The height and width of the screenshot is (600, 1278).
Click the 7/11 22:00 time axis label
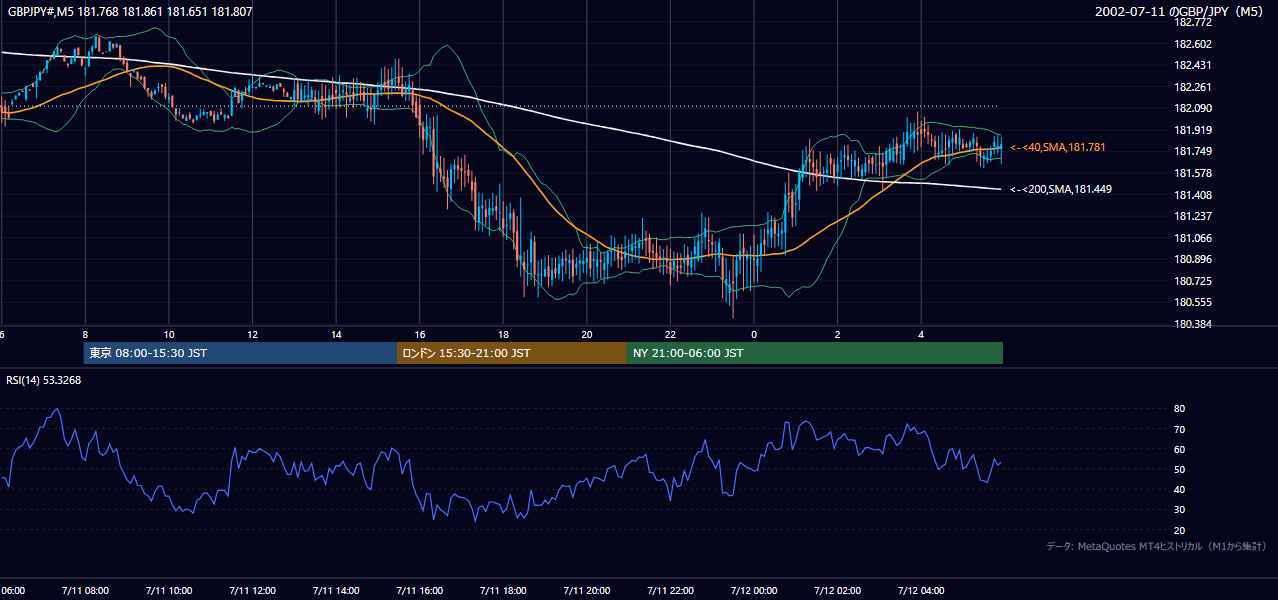[x=670, y=590]
